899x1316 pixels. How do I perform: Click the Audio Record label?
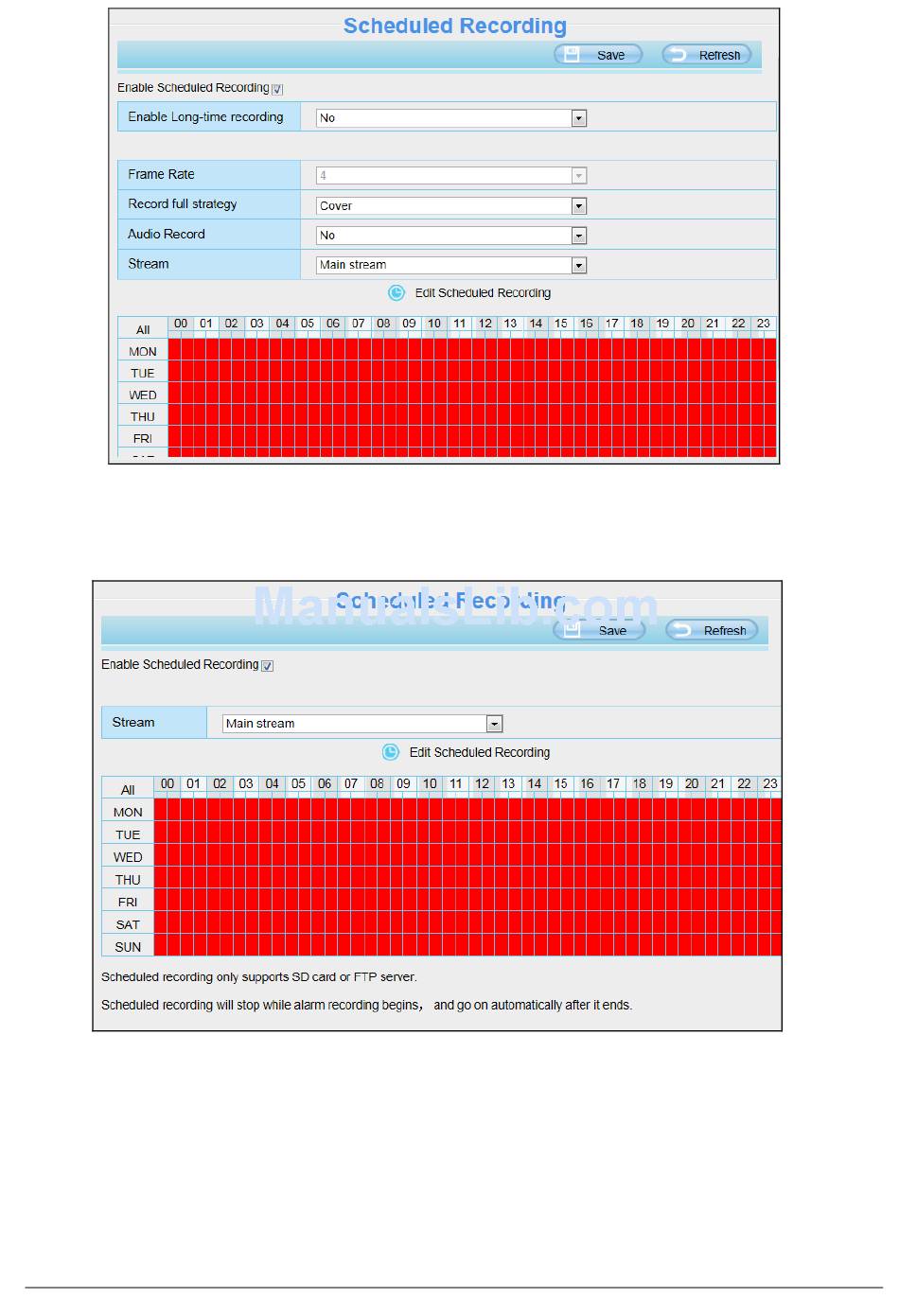pos(167,234)
